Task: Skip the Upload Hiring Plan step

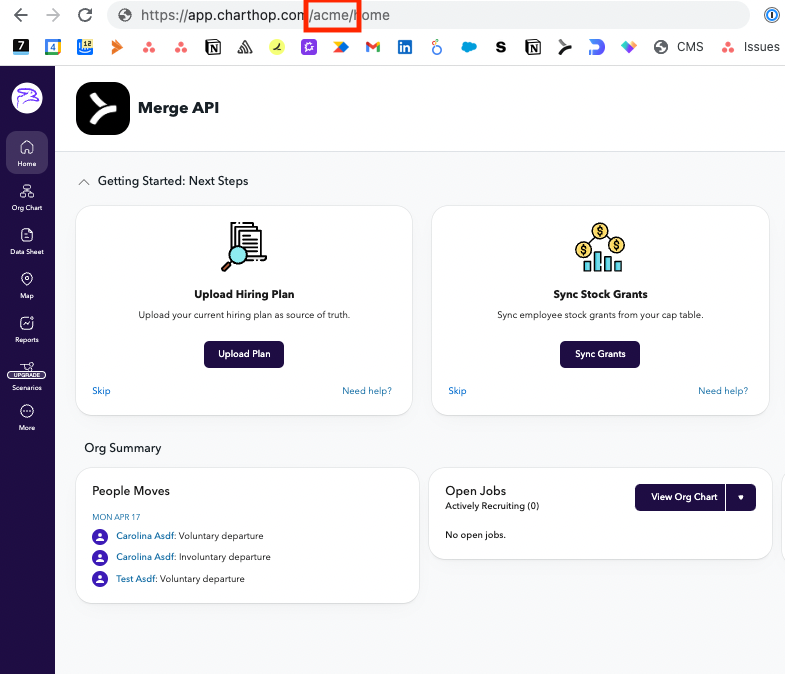Action: 101,391
